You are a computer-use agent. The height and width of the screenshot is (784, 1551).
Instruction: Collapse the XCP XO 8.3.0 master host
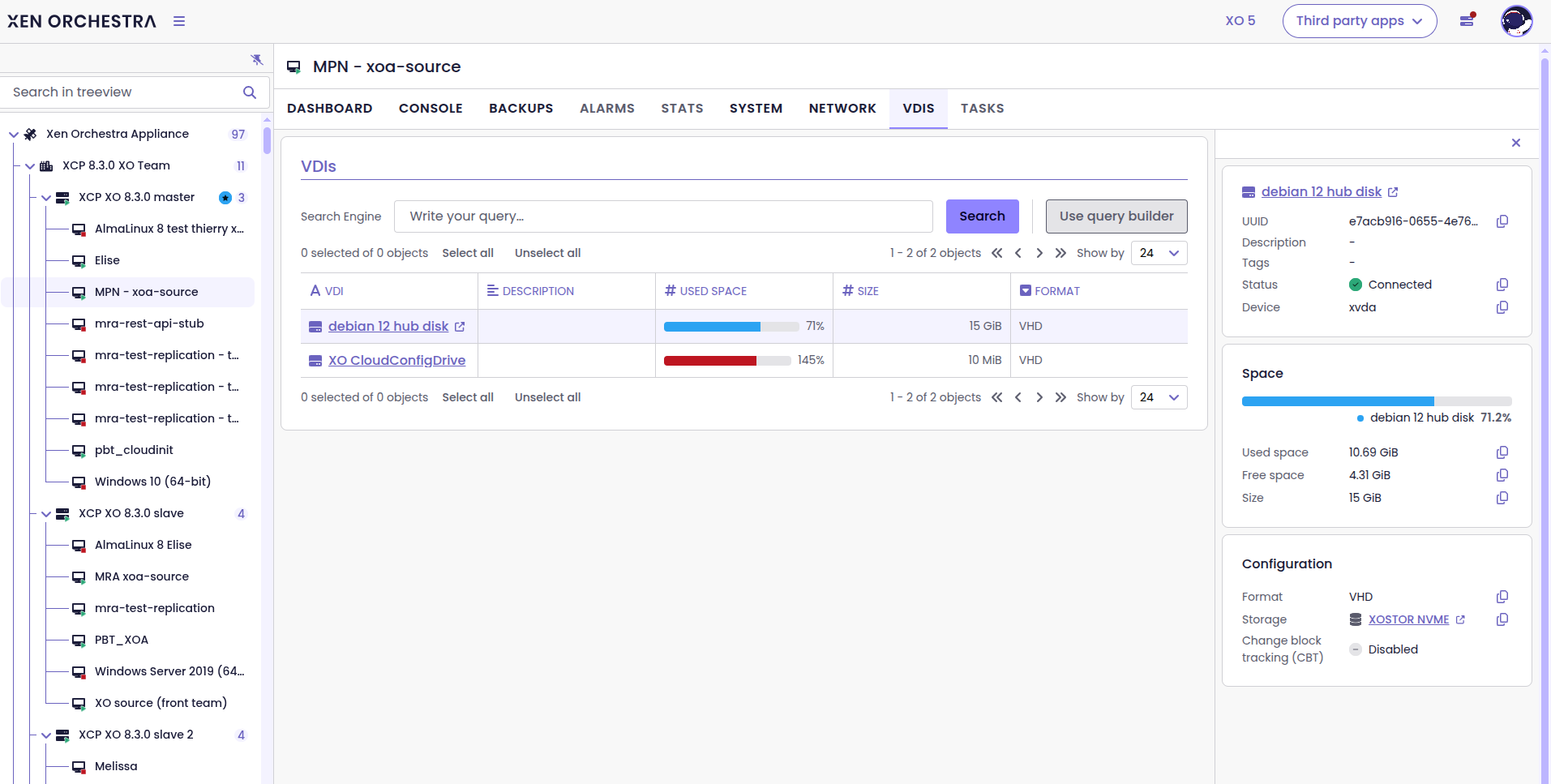coord(46,198)
